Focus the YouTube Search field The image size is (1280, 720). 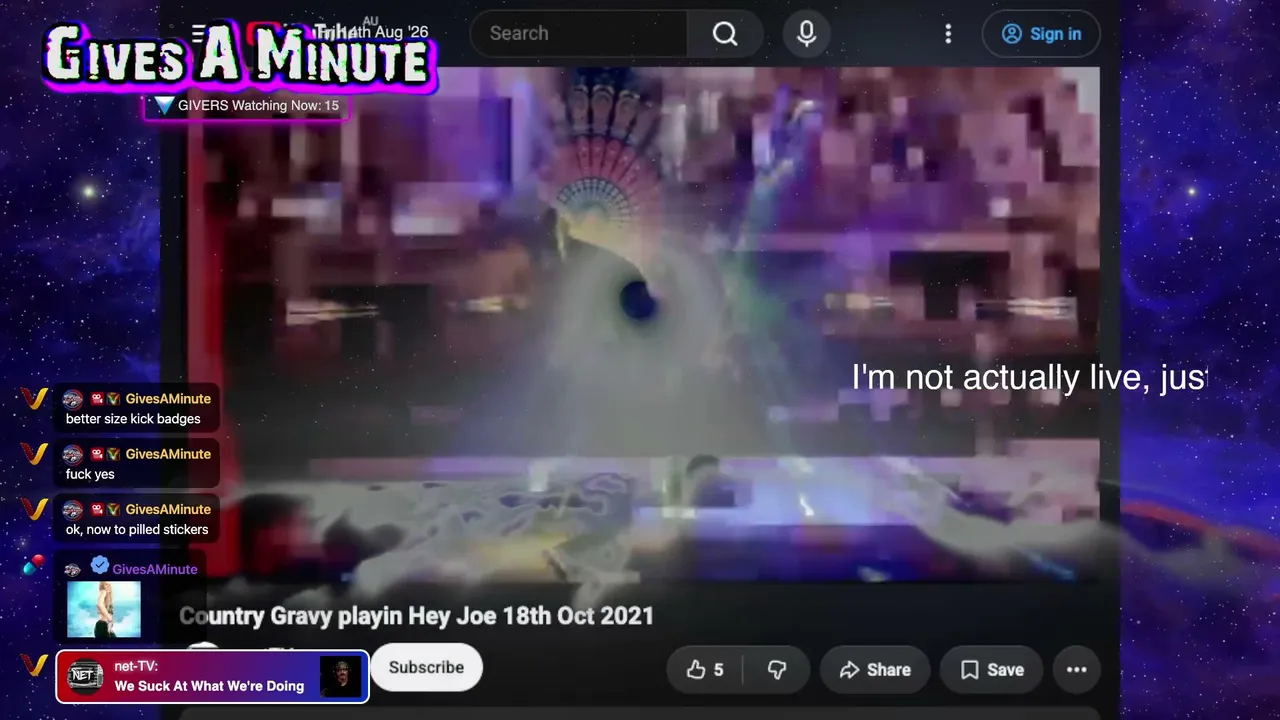579,34
